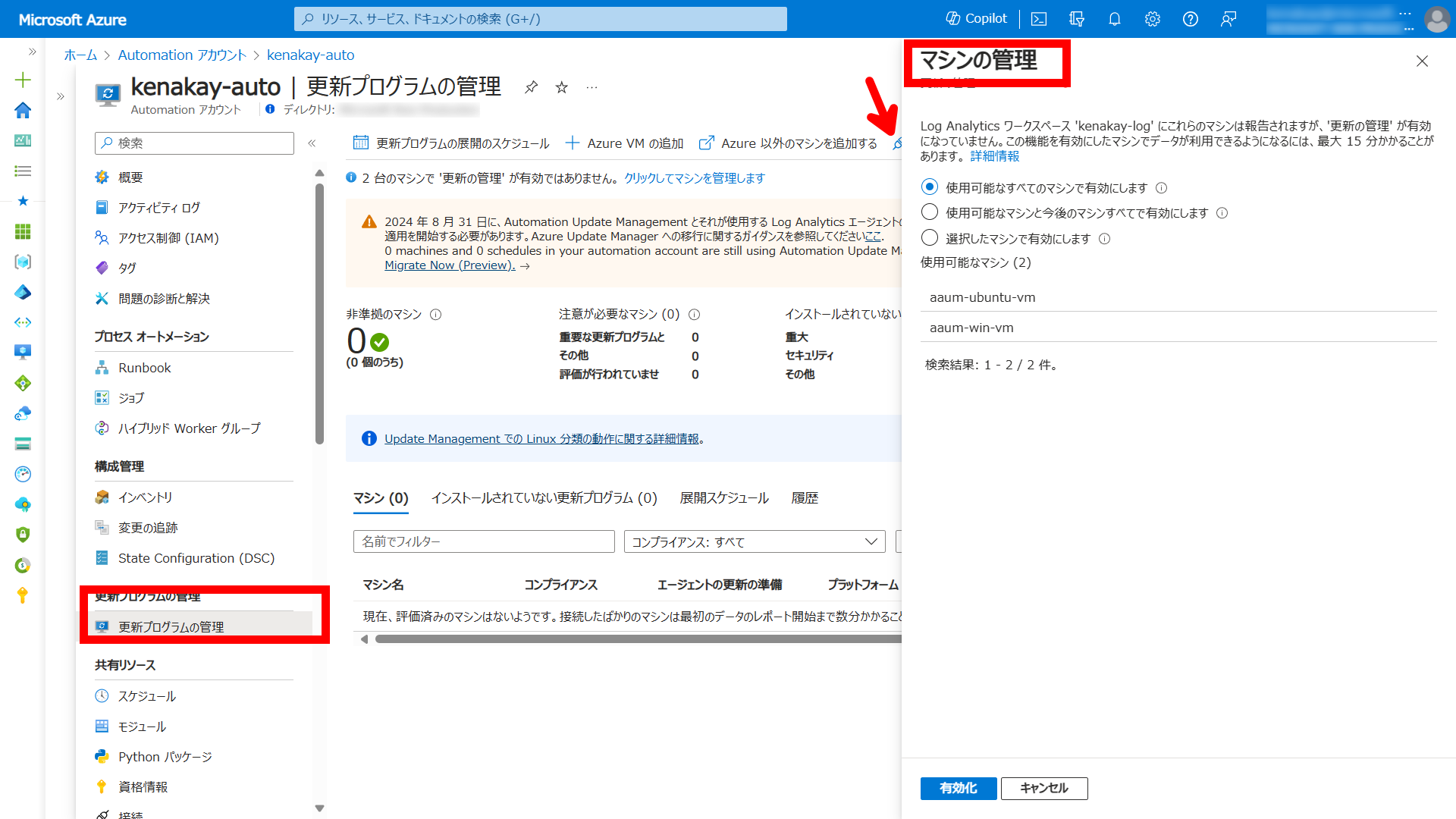Click 名前でフィルター input field

point(484,541)
